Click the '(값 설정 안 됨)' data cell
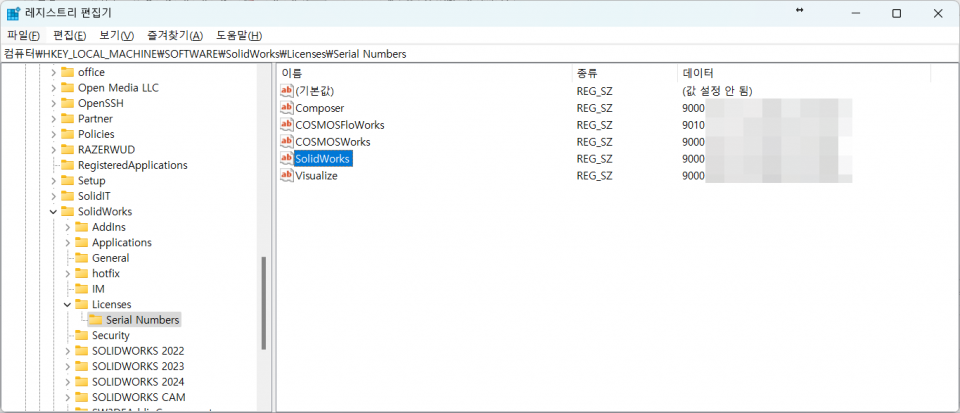The height and width of the screenshot is (413, 960). (x=718, y=91)
